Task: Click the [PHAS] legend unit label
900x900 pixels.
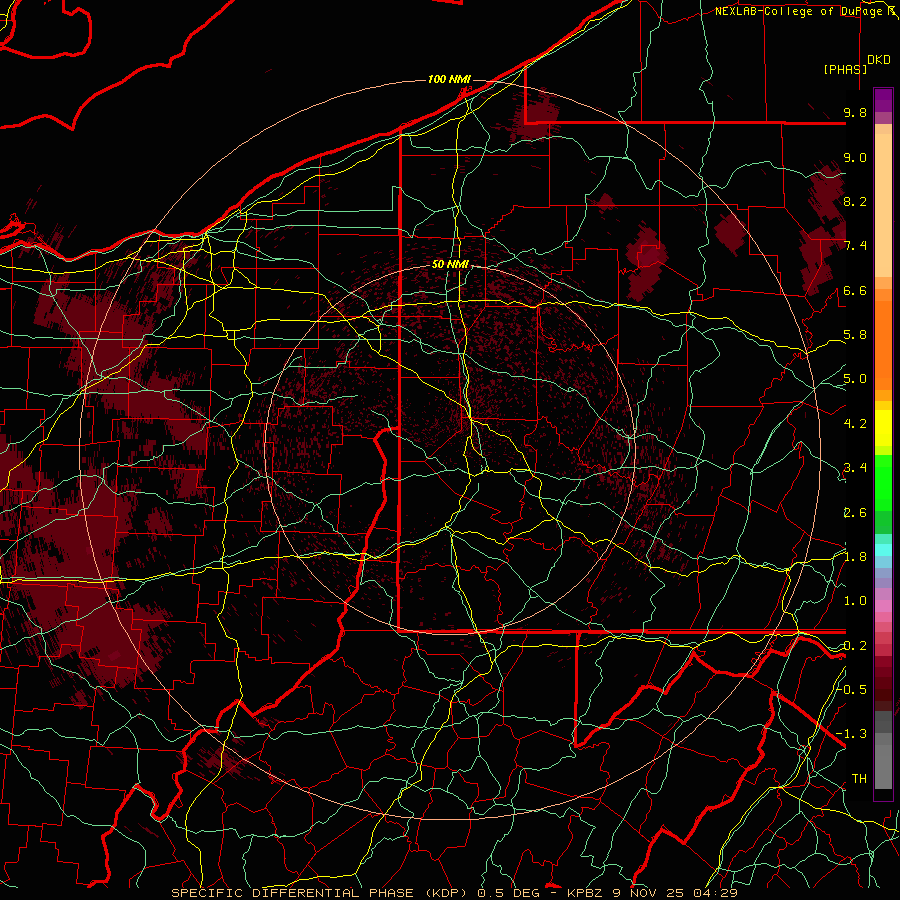Action: (845, 70)
